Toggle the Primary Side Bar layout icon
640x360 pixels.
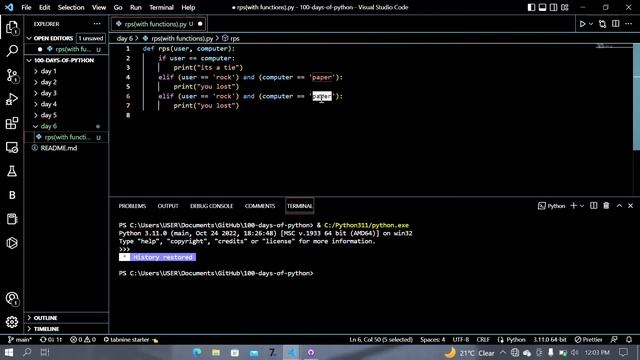(531, 7)
